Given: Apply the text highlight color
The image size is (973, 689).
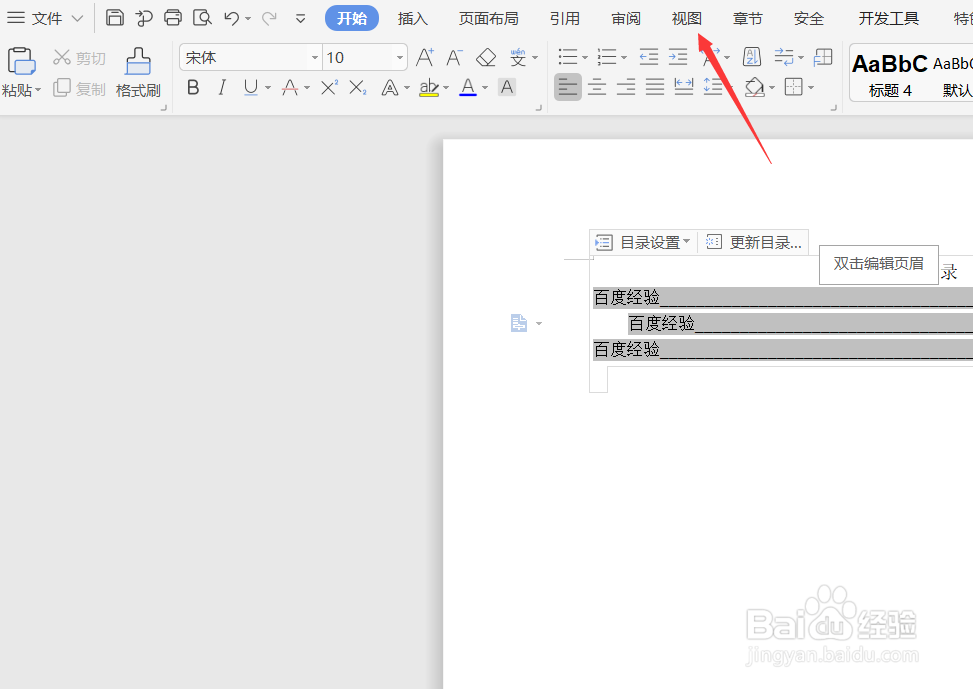Looking at the screenshot, I should tap(429, 88).
